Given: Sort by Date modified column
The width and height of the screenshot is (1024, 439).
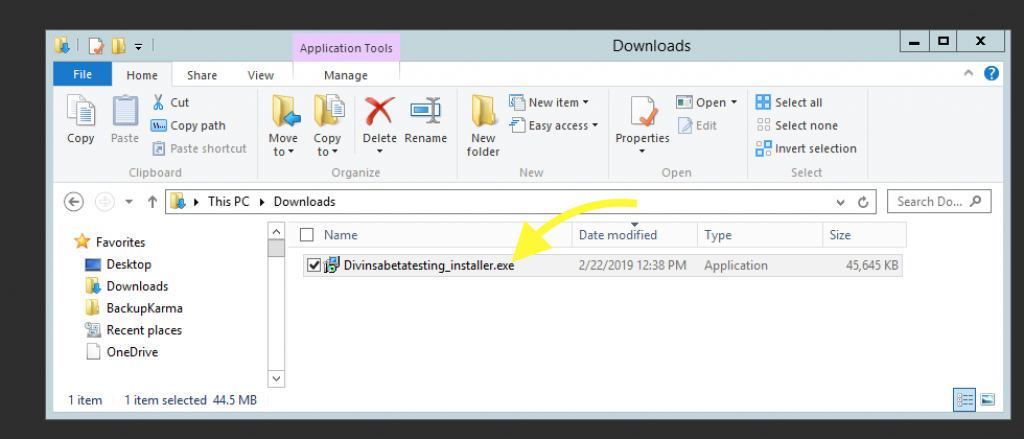Looking at the screenshot, I should tap(618, 235).
